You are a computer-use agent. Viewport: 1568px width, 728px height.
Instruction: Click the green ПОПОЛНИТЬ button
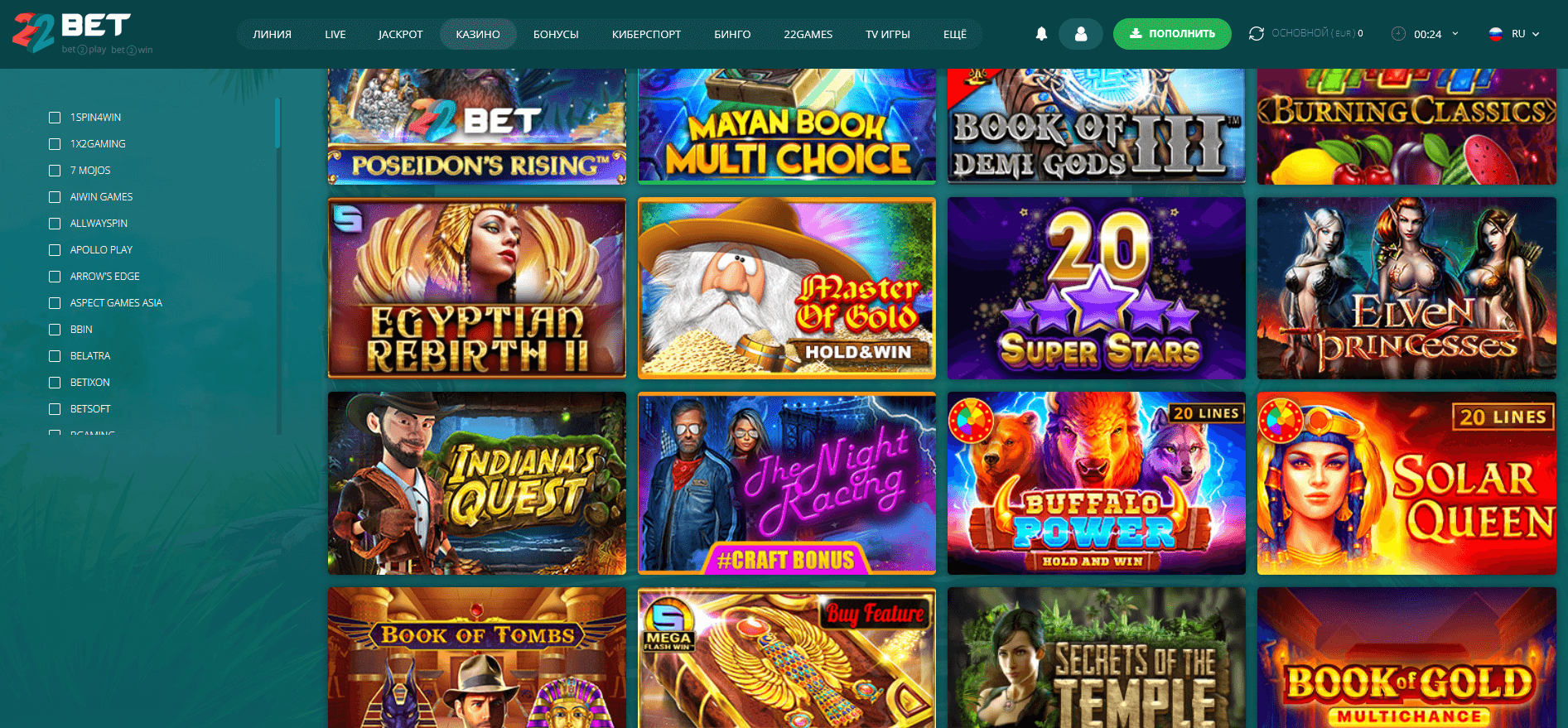(1172, 34)
